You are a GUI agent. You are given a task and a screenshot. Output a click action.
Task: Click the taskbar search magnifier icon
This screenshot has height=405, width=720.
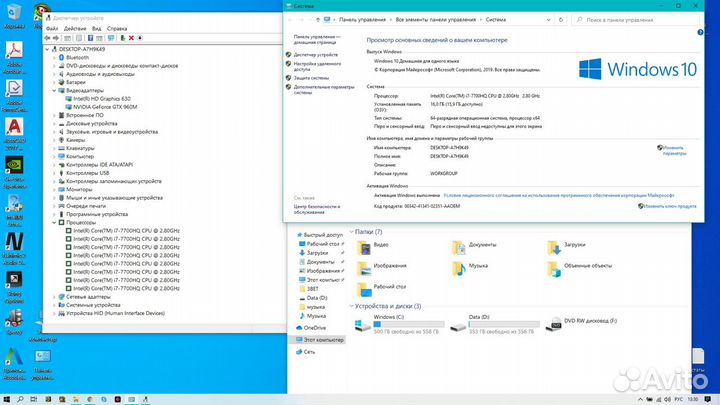click(x=20, y=399)
